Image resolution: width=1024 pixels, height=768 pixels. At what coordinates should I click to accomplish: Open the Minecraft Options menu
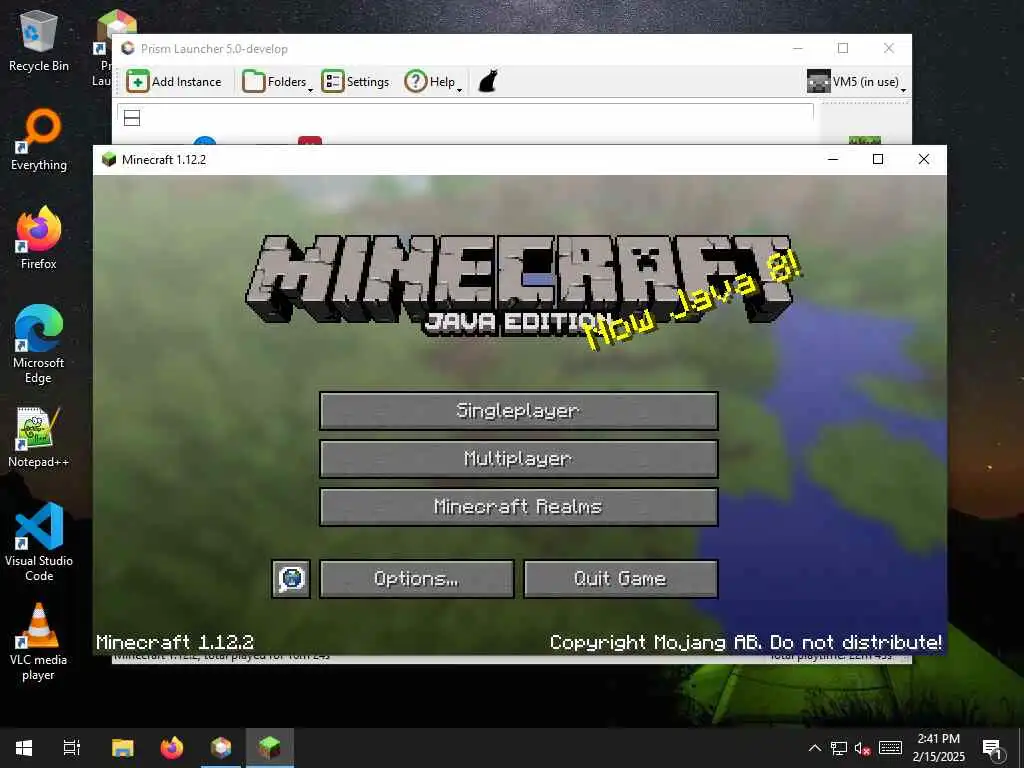[x=417, y=579]
